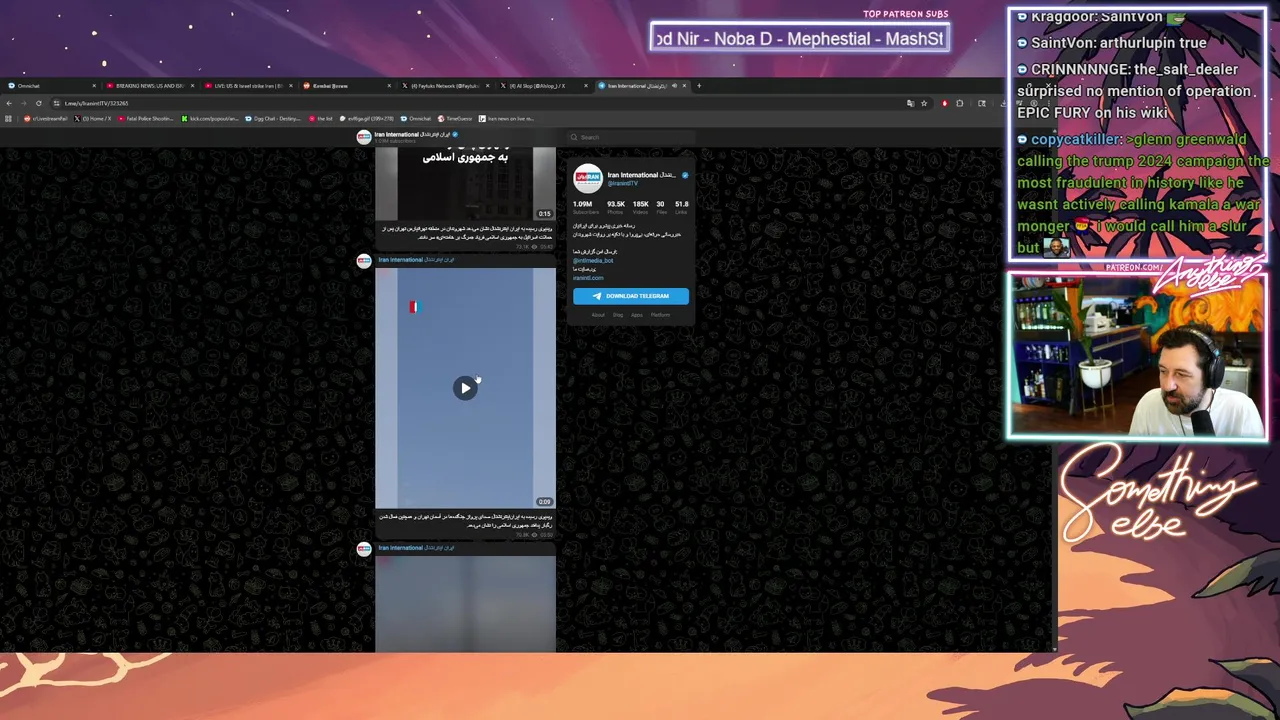The width and height of the screenshot is (1280, 720).
Task: Open the @intlmedia_bot link
Action: point(593,260)
